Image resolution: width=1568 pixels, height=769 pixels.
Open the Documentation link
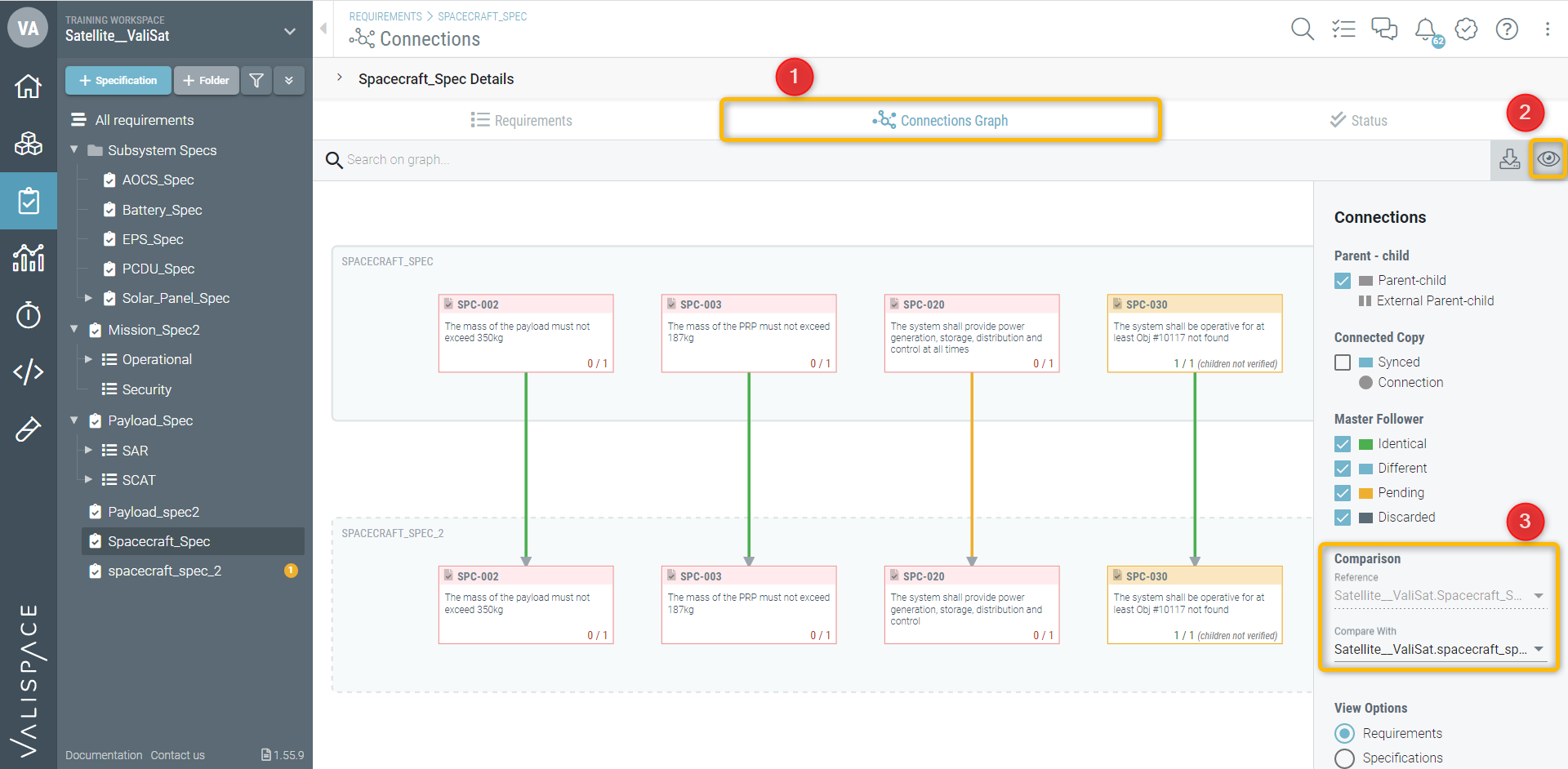coord(104,755)
